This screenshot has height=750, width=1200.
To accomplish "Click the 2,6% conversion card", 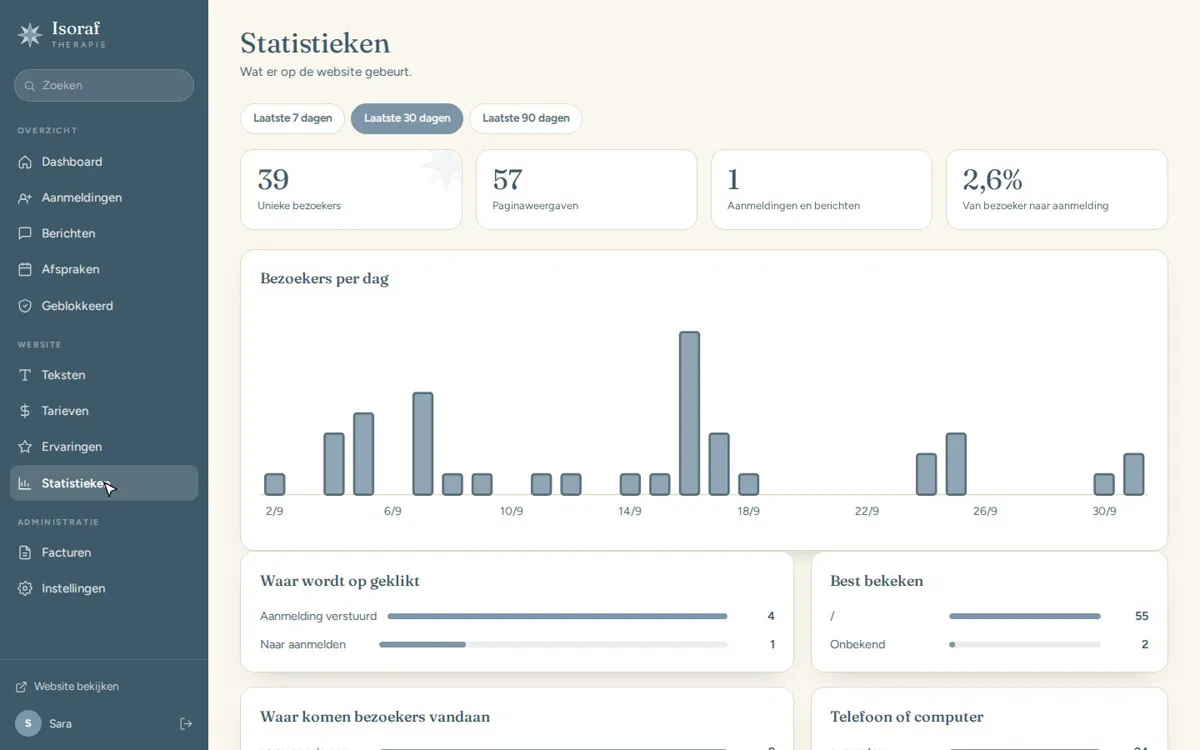I will tap(1057, 189).
